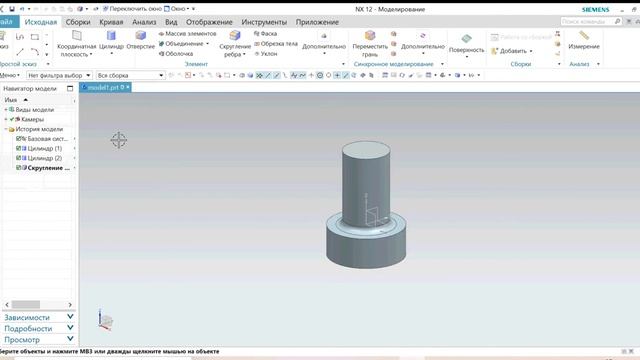The image size is (640, 360).
Task: Click the save icon in title bar
Action: click(12, 9)
